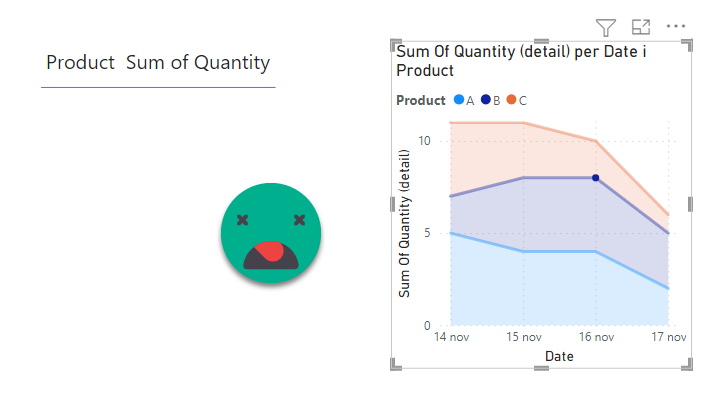Click legend color dot for product A
The image size is (716, 399).
pos(459,100)
